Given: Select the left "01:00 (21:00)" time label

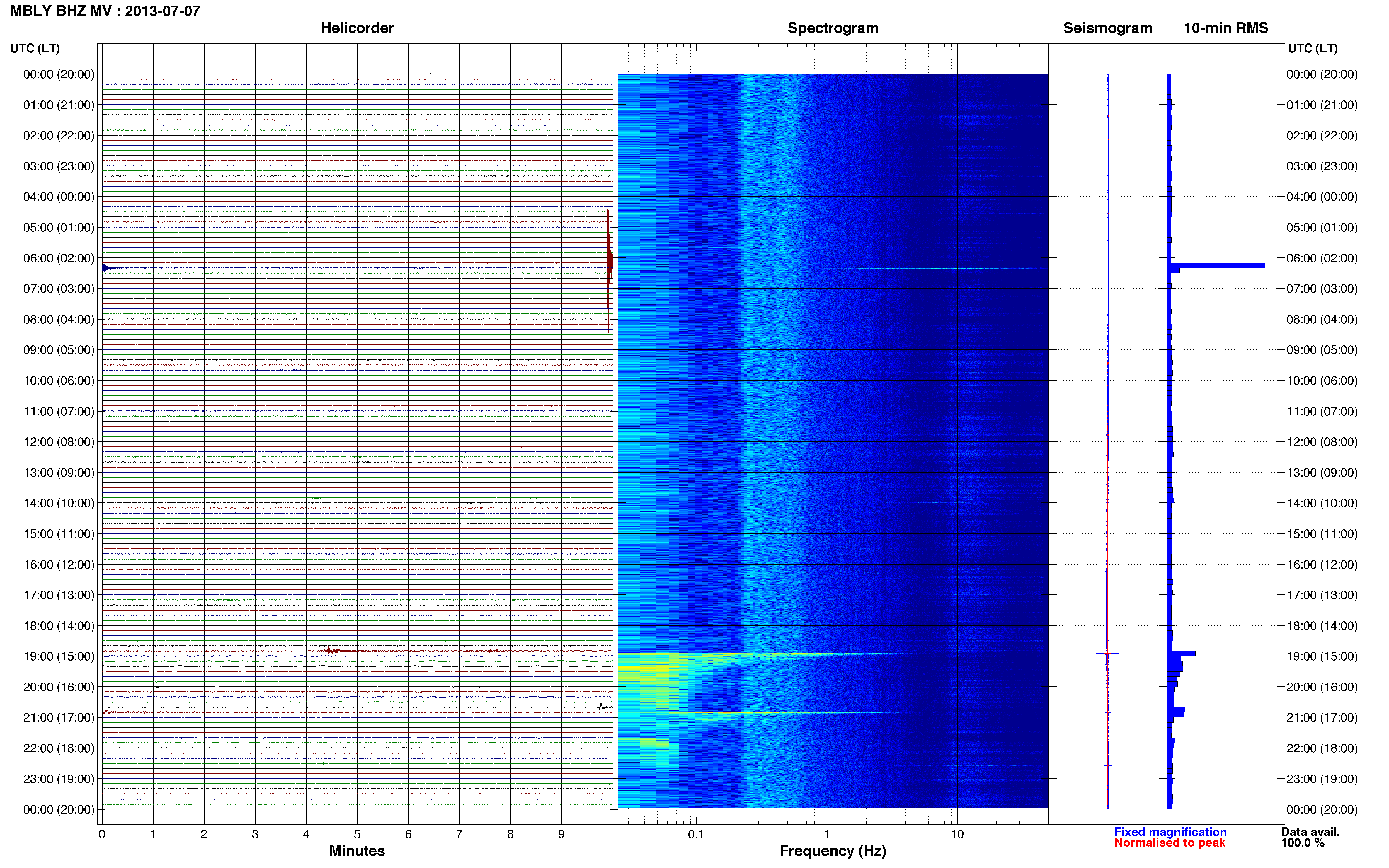Looking at the screenshot, I should coord(59,105).
